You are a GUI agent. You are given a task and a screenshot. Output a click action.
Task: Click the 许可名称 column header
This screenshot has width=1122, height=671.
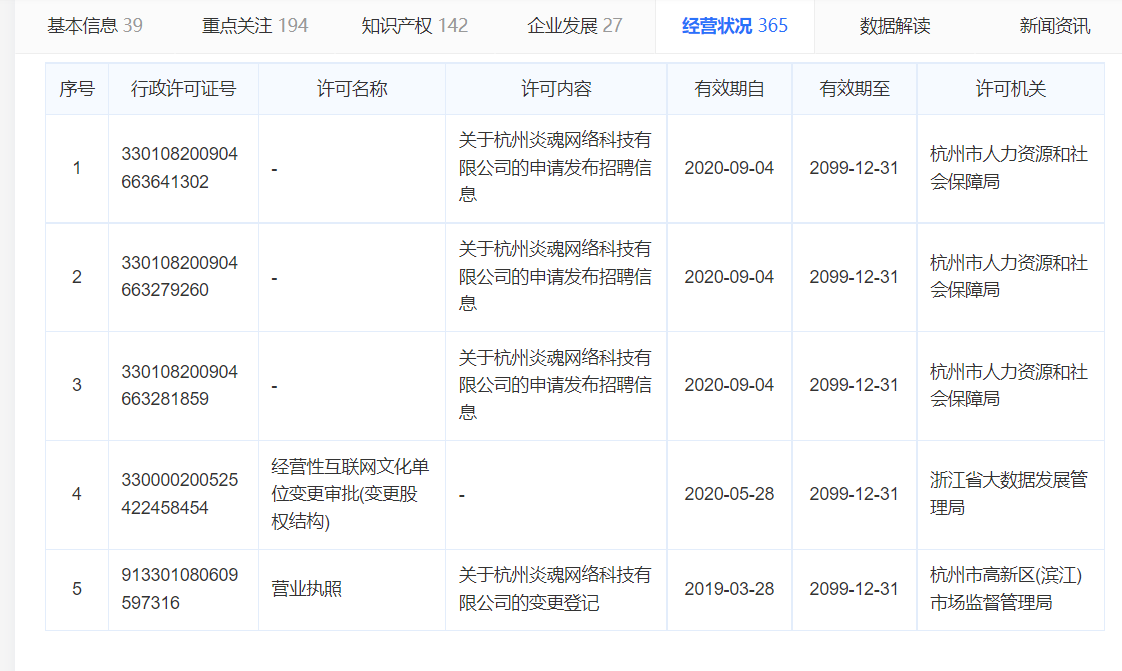click(352, 89)
